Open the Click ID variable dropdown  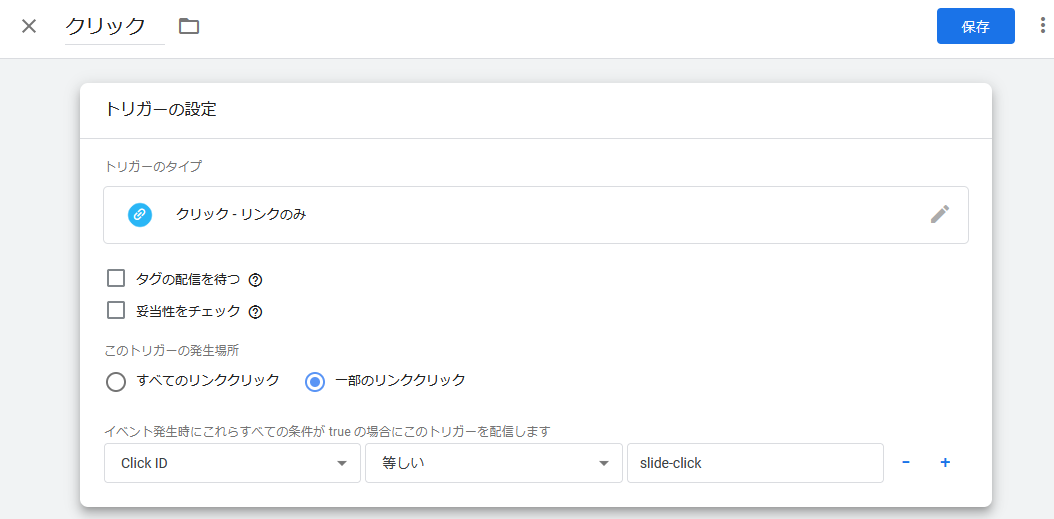click(x=233, y=463)
